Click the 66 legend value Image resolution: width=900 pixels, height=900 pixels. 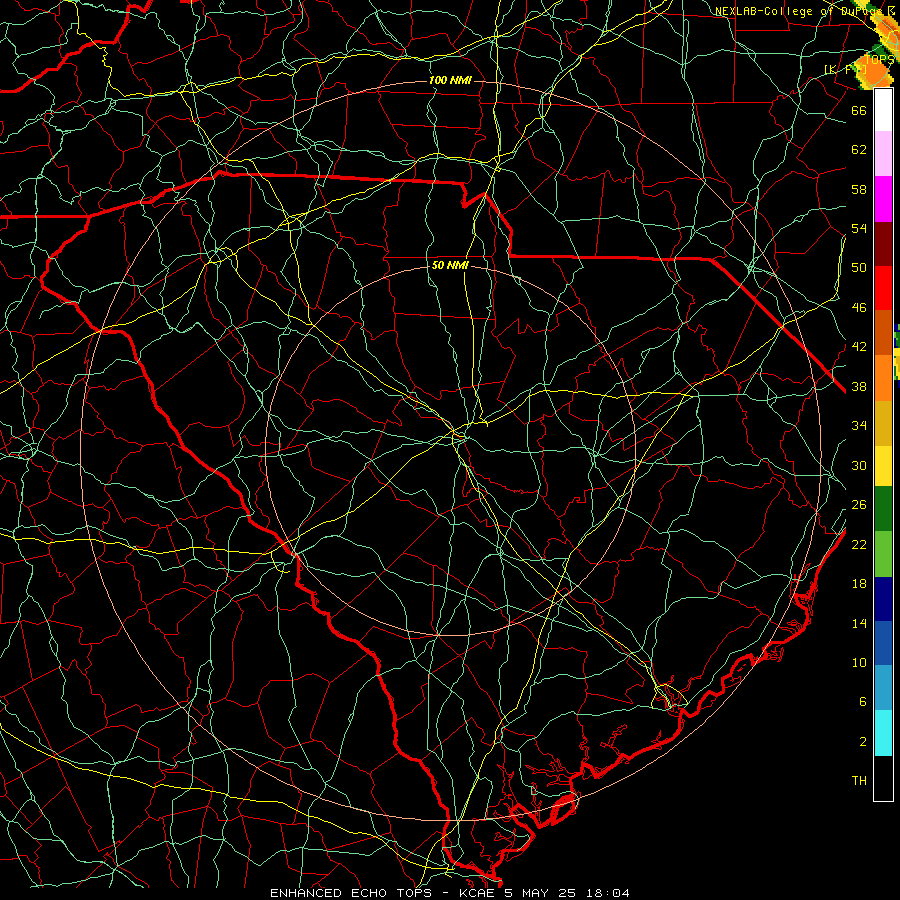click(x=859, y=110)
